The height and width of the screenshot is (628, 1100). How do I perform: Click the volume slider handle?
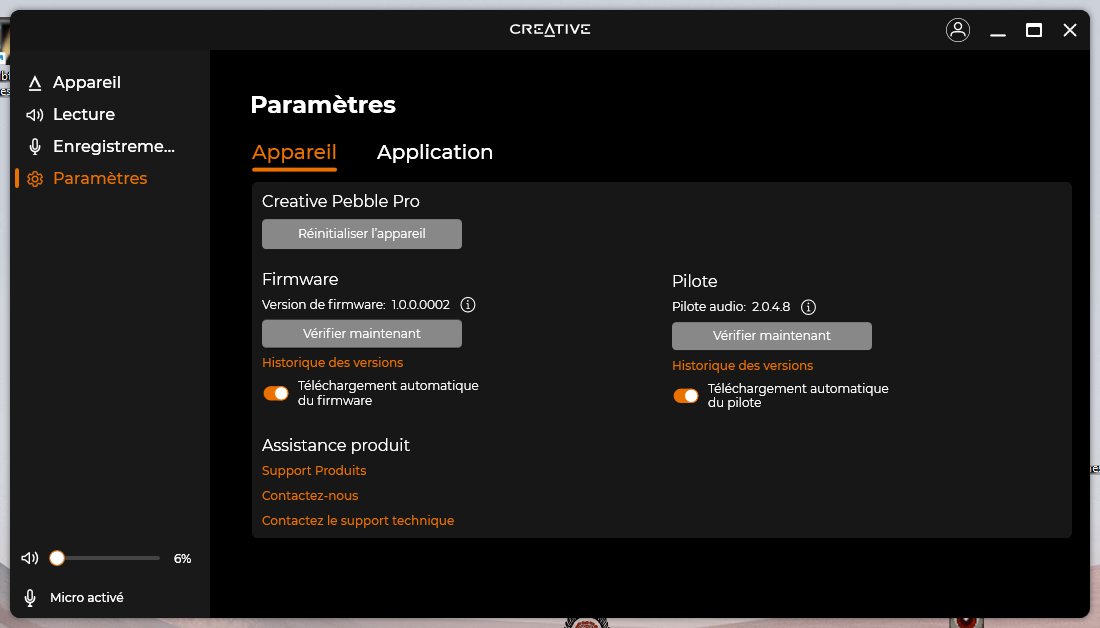coord(57,558)
